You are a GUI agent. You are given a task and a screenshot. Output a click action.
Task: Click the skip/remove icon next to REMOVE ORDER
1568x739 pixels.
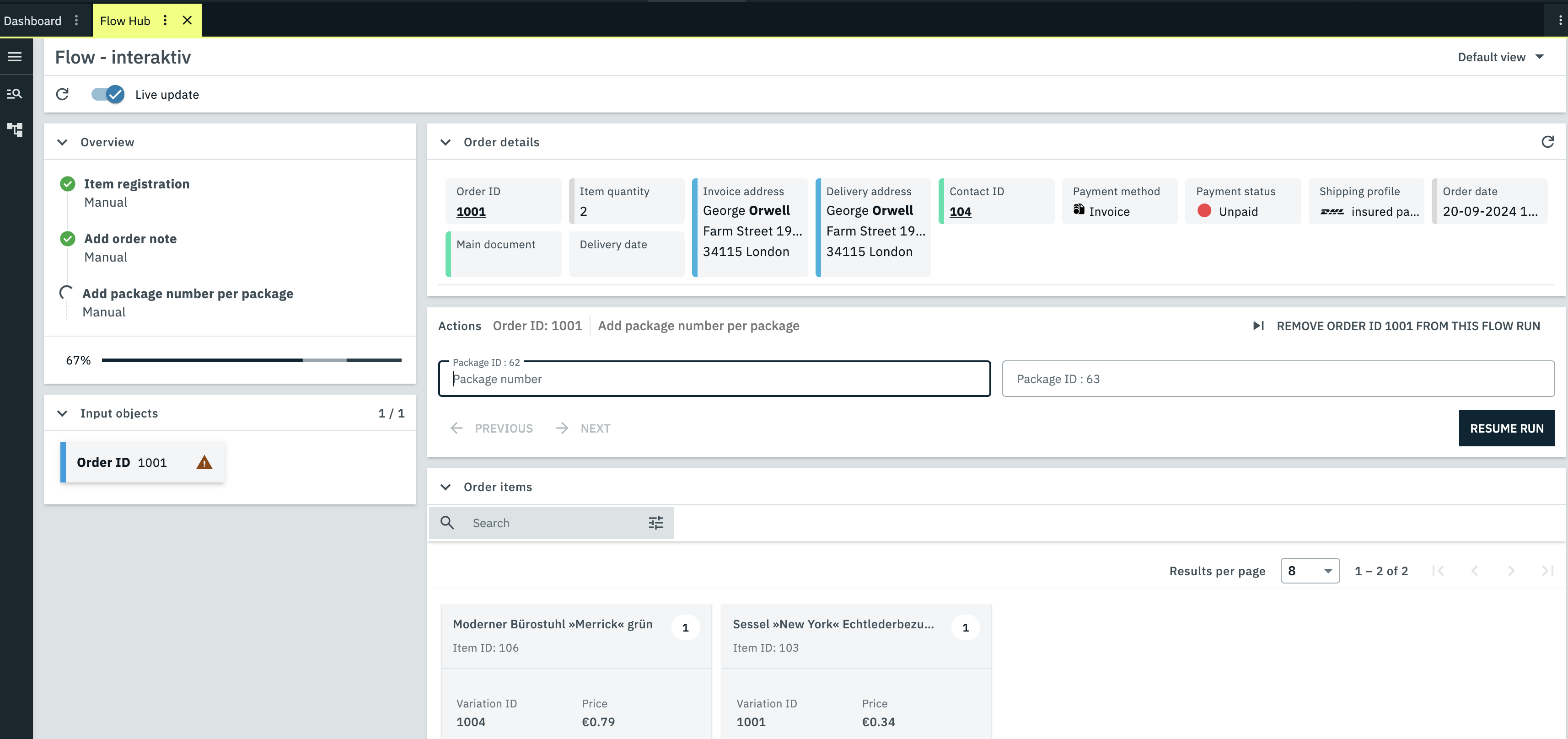(1258, 326)
